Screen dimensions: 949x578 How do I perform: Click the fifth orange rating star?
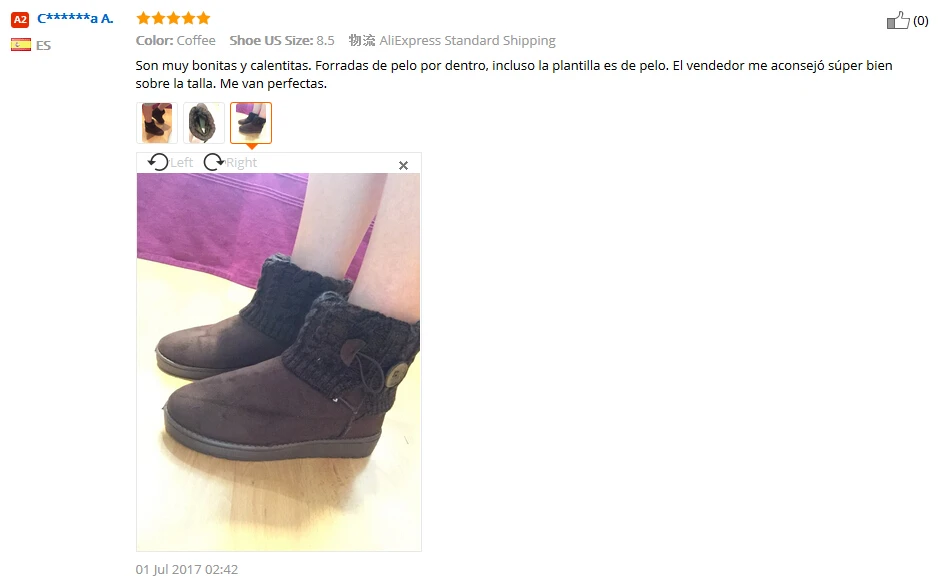click(x=203, y=18)
